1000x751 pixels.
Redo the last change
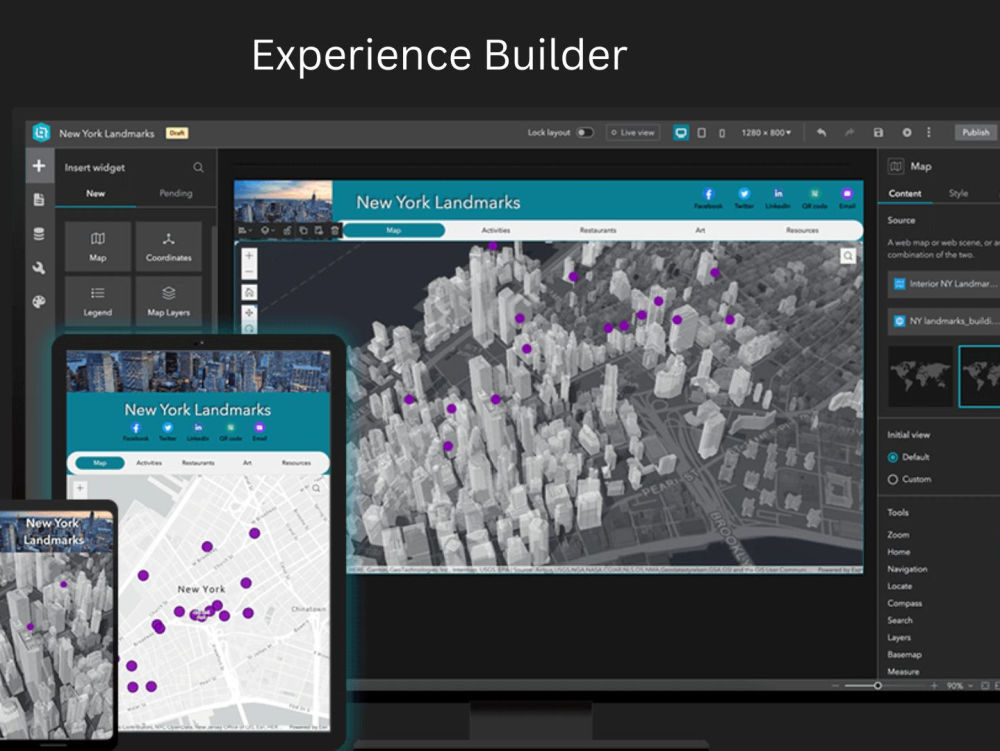click(849, 133)
